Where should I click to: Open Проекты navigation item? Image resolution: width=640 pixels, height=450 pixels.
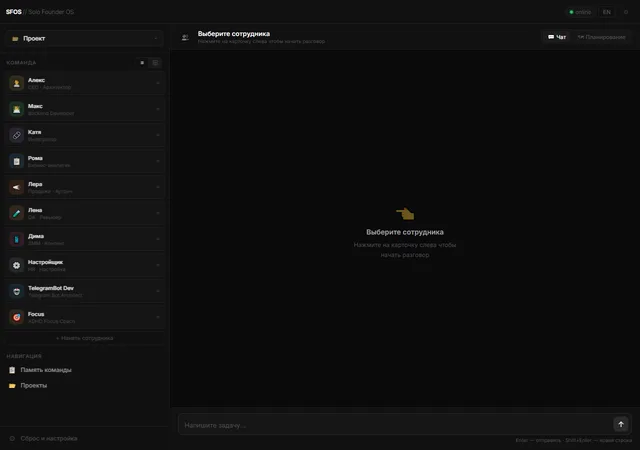point(84,385)
